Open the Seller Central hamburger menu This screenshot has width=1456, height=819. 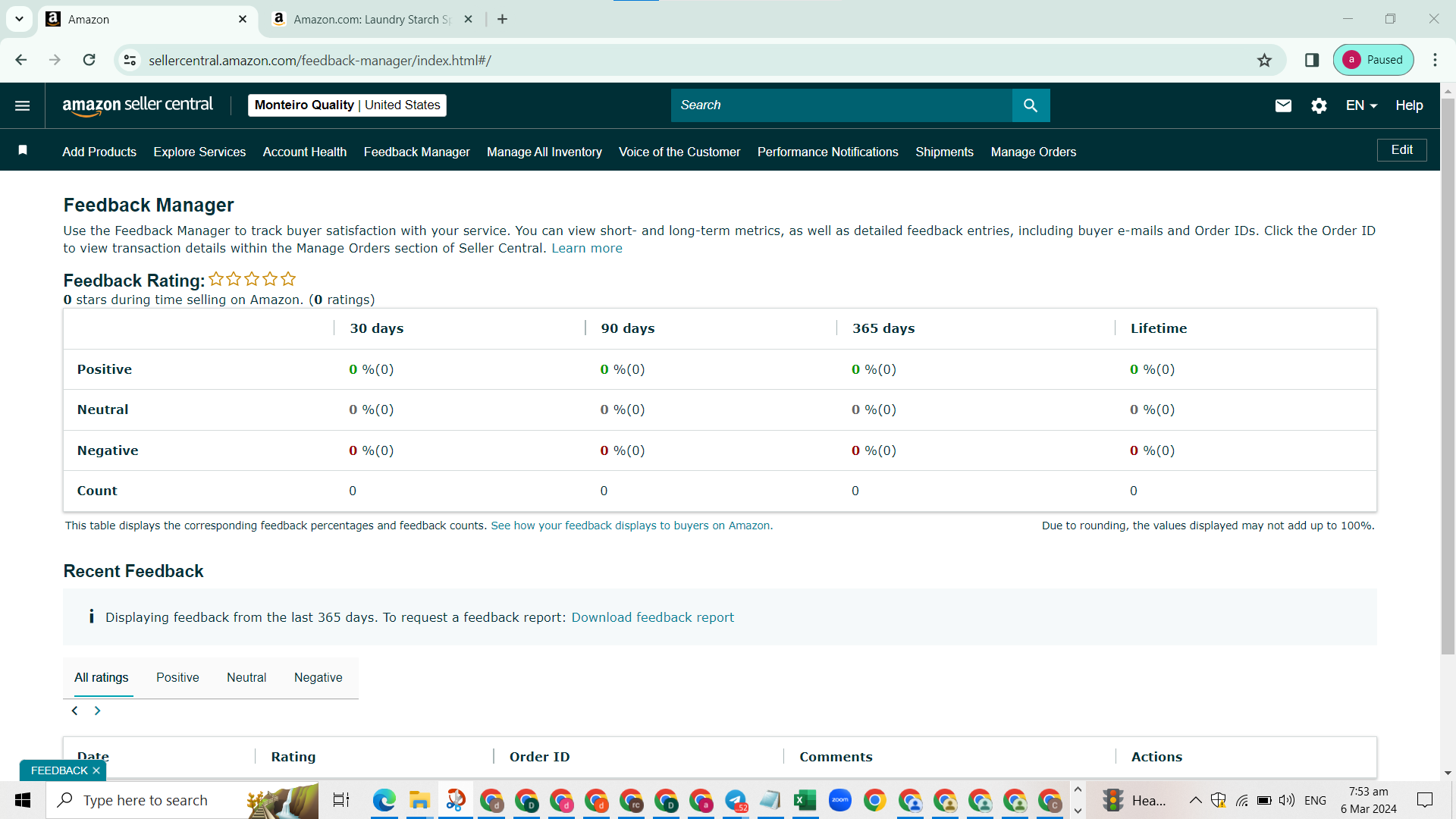[23, 105]
